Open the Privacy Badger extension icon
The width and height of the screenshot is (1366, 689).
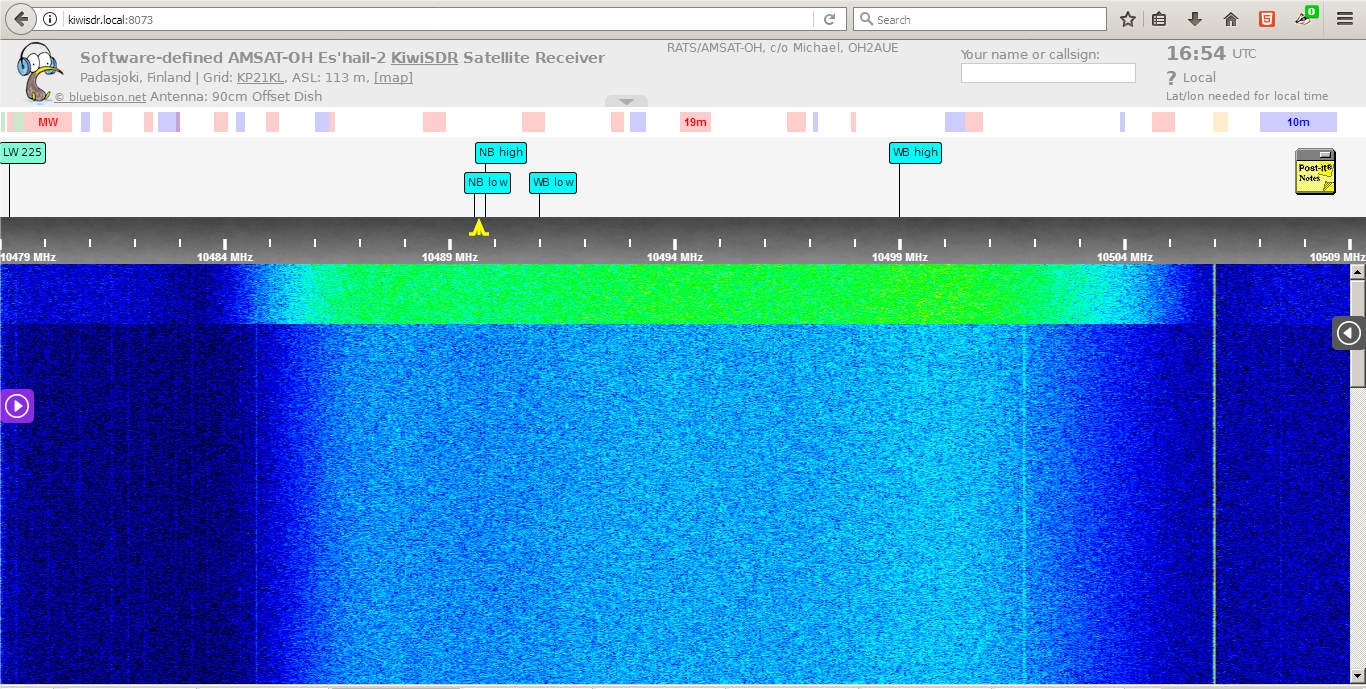coord(1305,19)
